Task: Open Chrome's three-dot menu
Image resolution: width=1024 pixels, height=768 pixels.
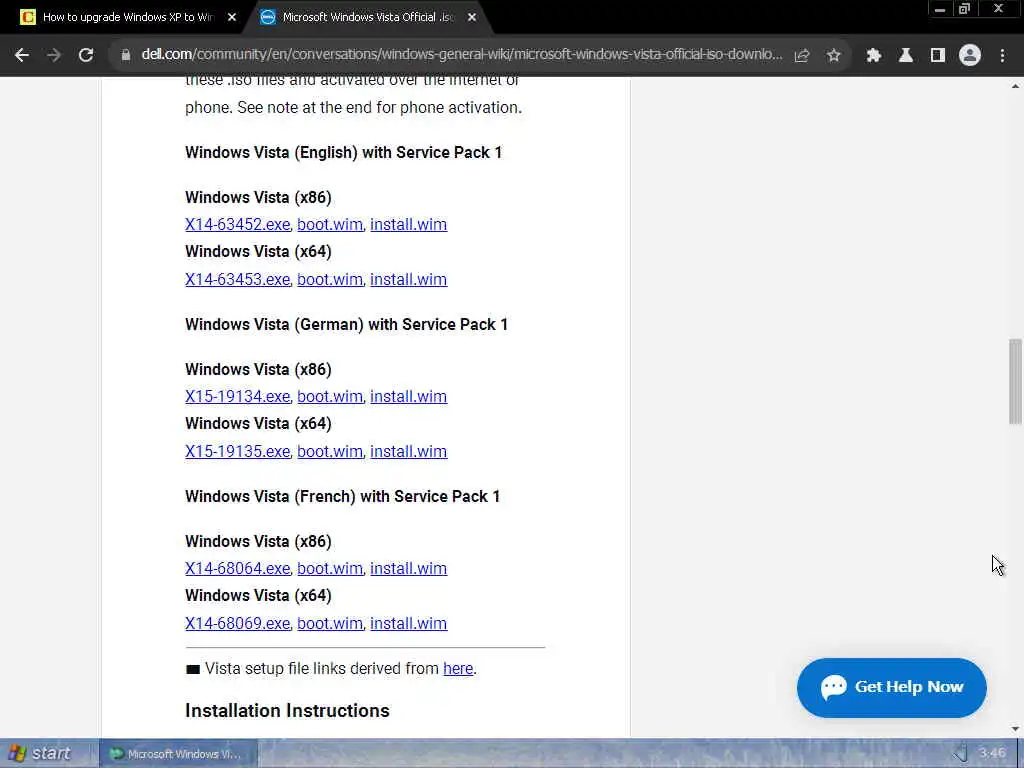Action: (x=1002, y=56)
